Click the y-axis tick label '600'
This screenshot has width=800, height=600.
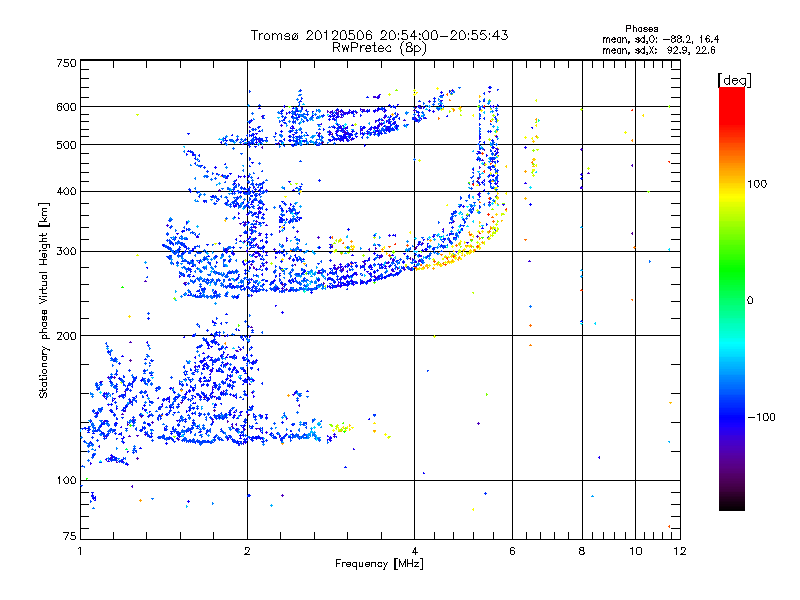66,107
